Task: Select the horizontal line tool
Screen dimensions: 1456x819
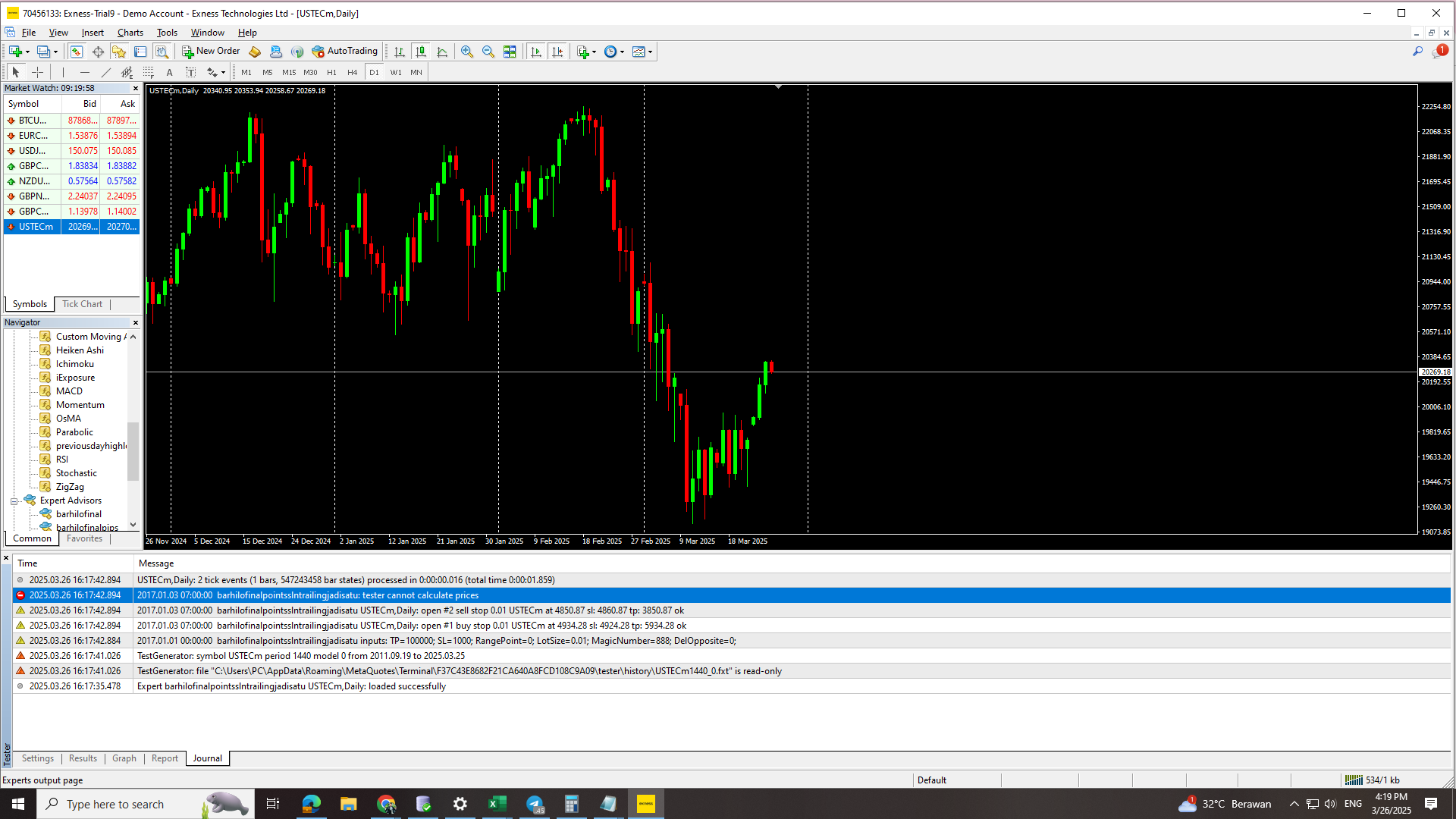Action: [84, 72]
